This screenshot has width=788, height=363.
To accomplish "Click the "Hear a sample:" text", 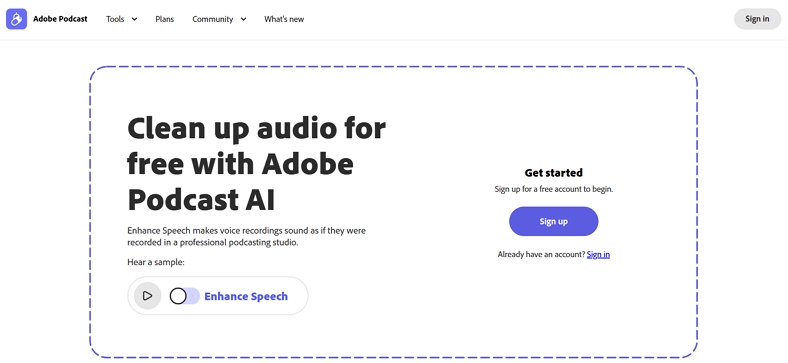I will click(x=156, y=262).
